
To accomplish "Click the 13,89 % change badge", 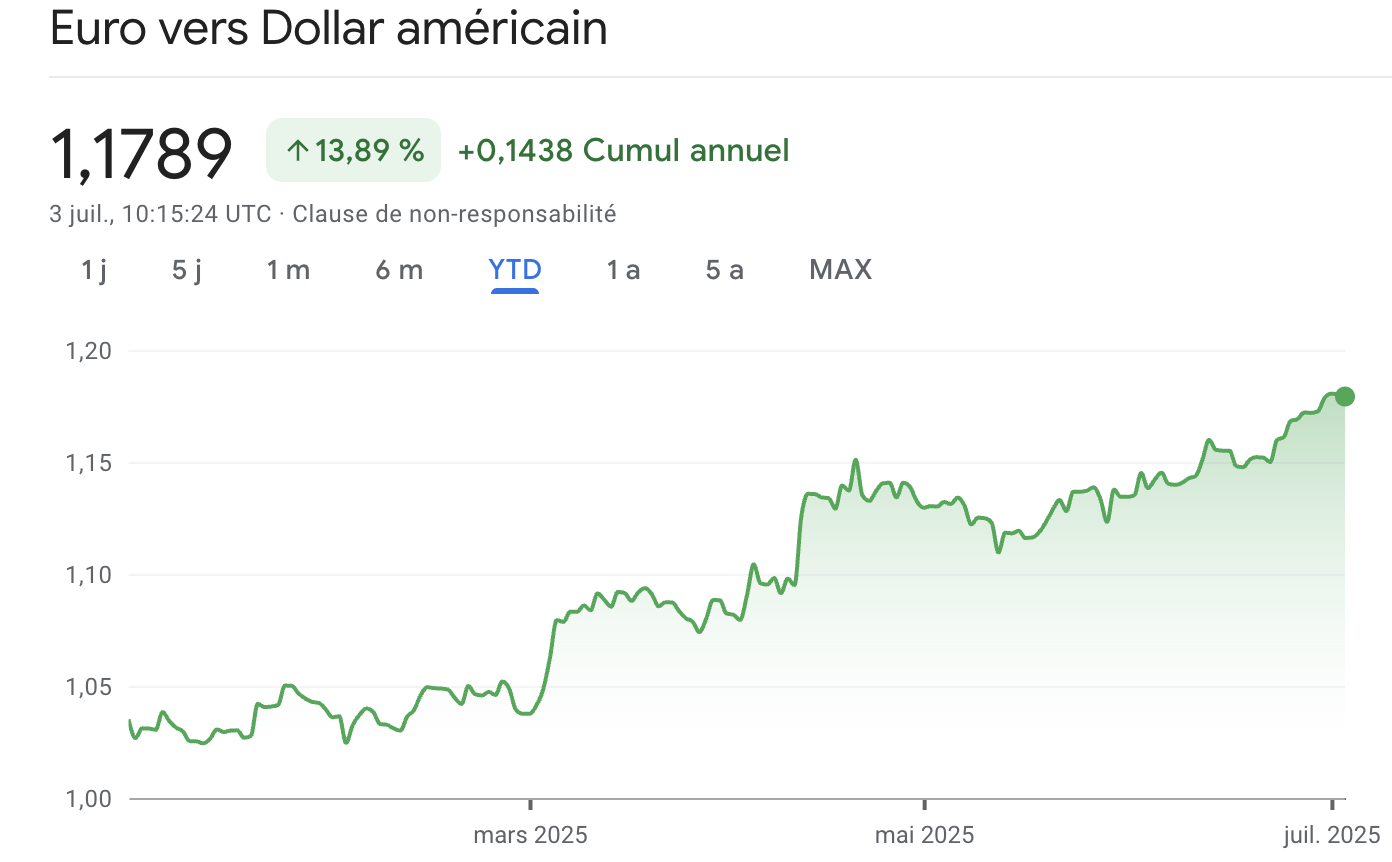I will (353, 151).
